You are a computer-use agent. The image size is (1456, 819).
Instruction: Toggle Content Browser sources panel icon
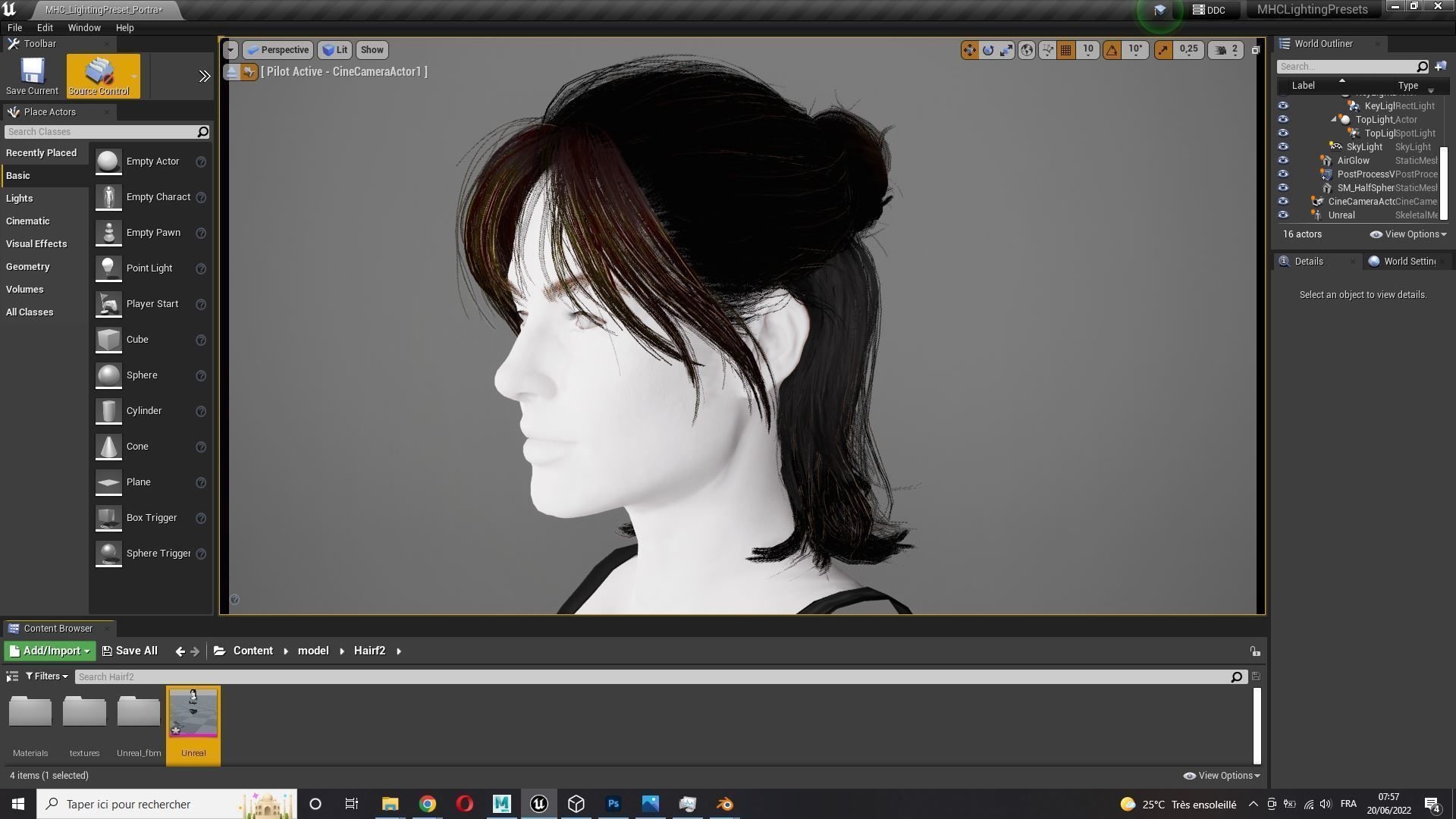point(12,676)
